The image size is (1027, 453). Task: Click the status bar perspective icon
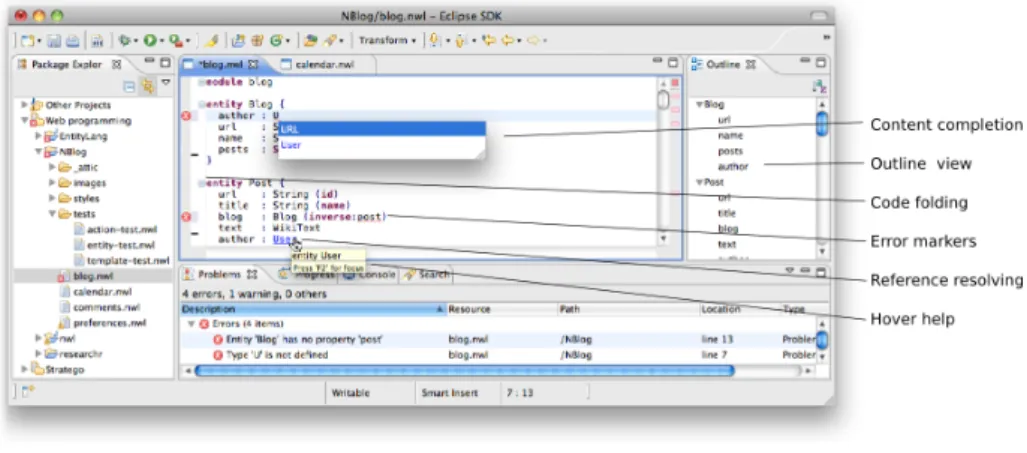pyautogui.click(x=28, y=392)
